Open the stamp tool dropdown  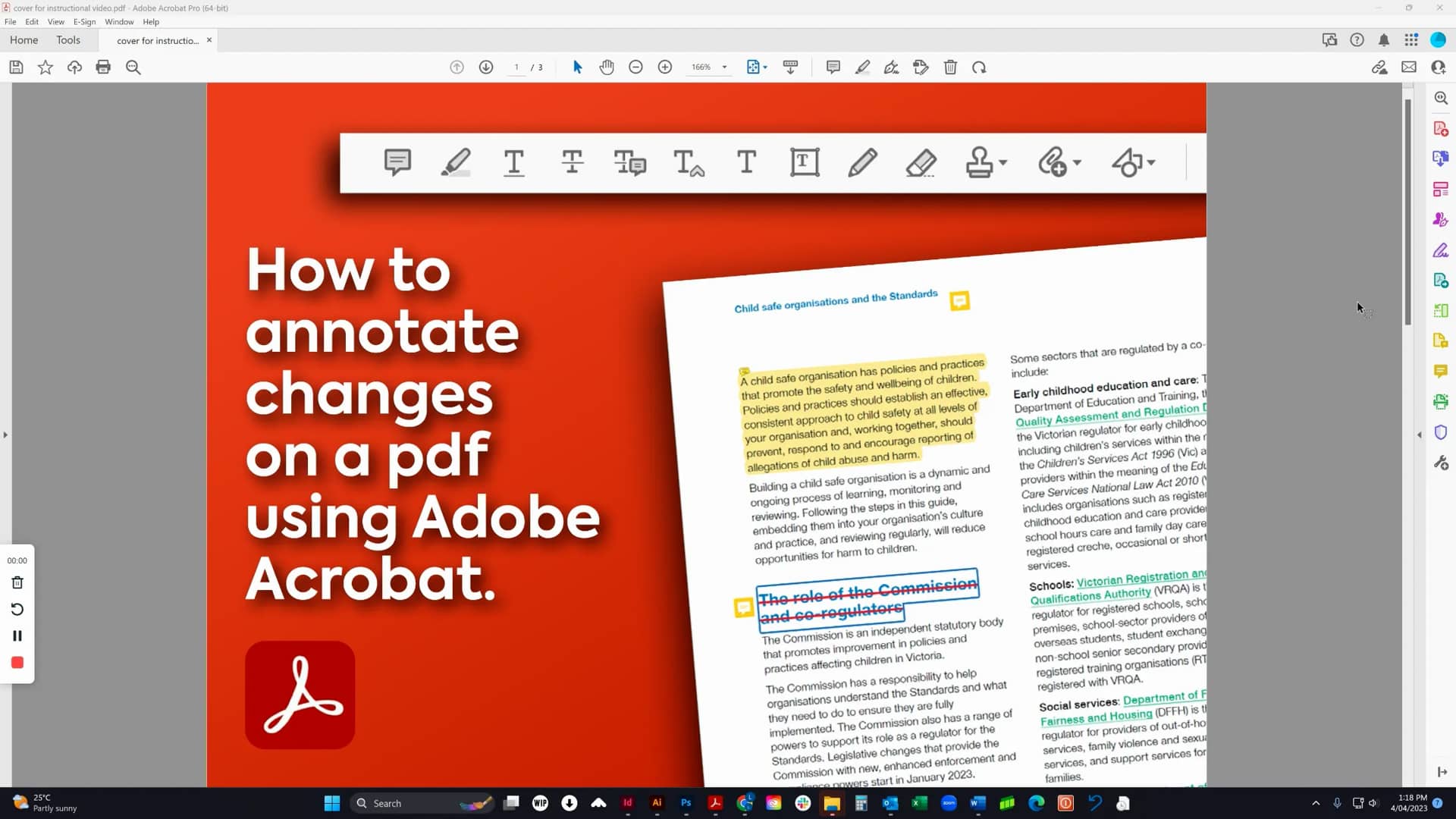coord(1003,162)
